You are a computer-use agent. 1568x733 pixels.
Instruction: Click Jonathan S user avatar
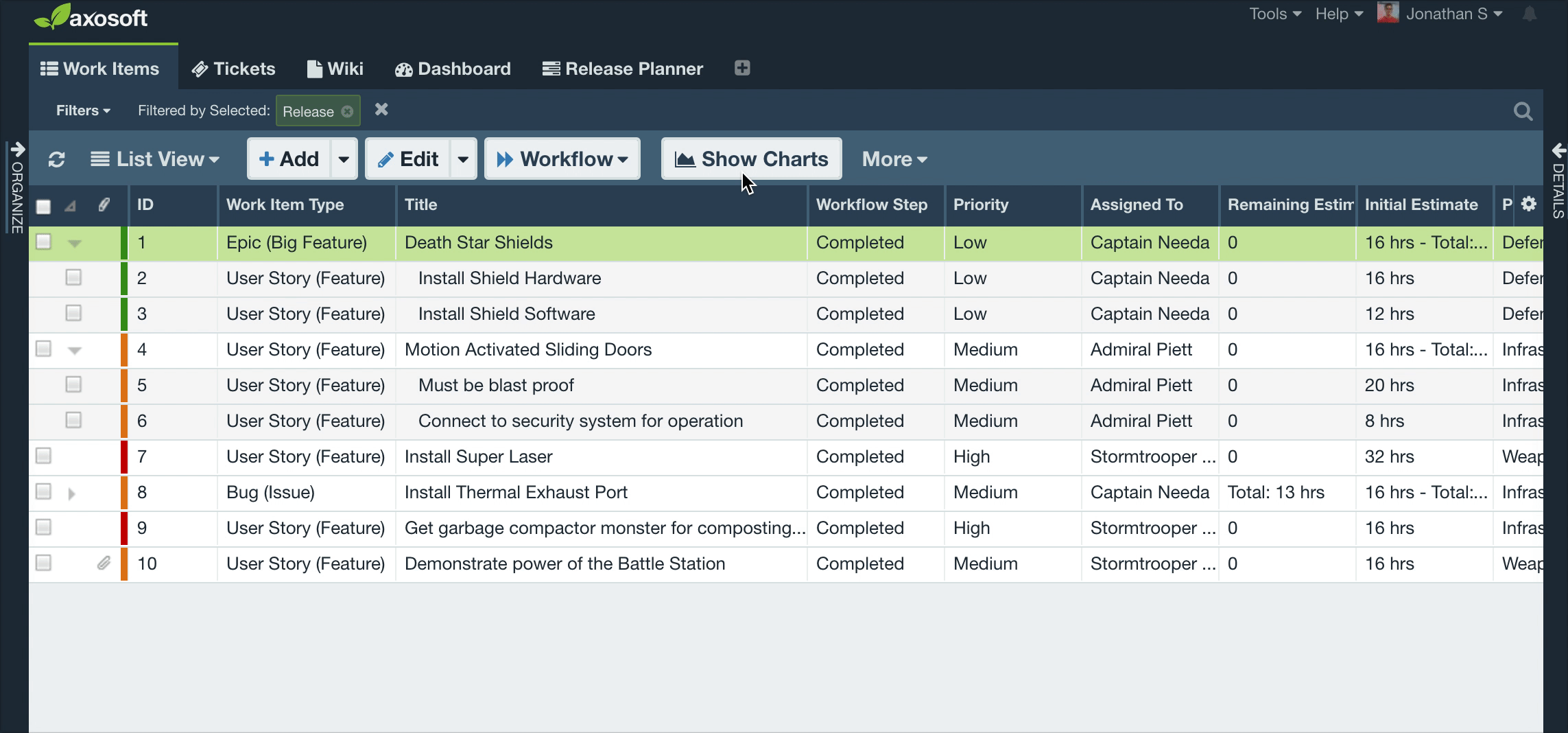point(1388,13)
